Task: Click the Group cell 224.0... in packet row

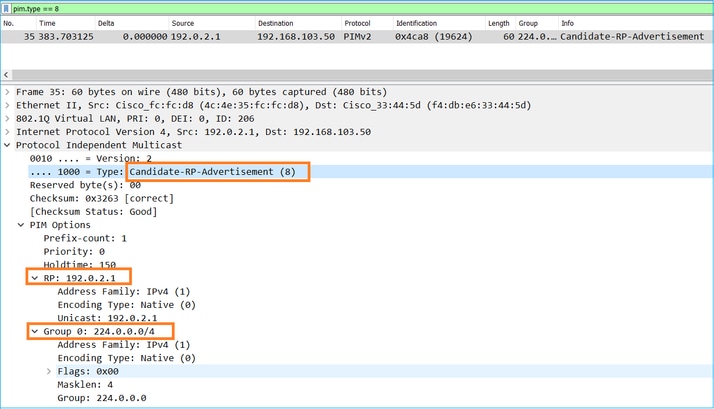Action: 537,36
